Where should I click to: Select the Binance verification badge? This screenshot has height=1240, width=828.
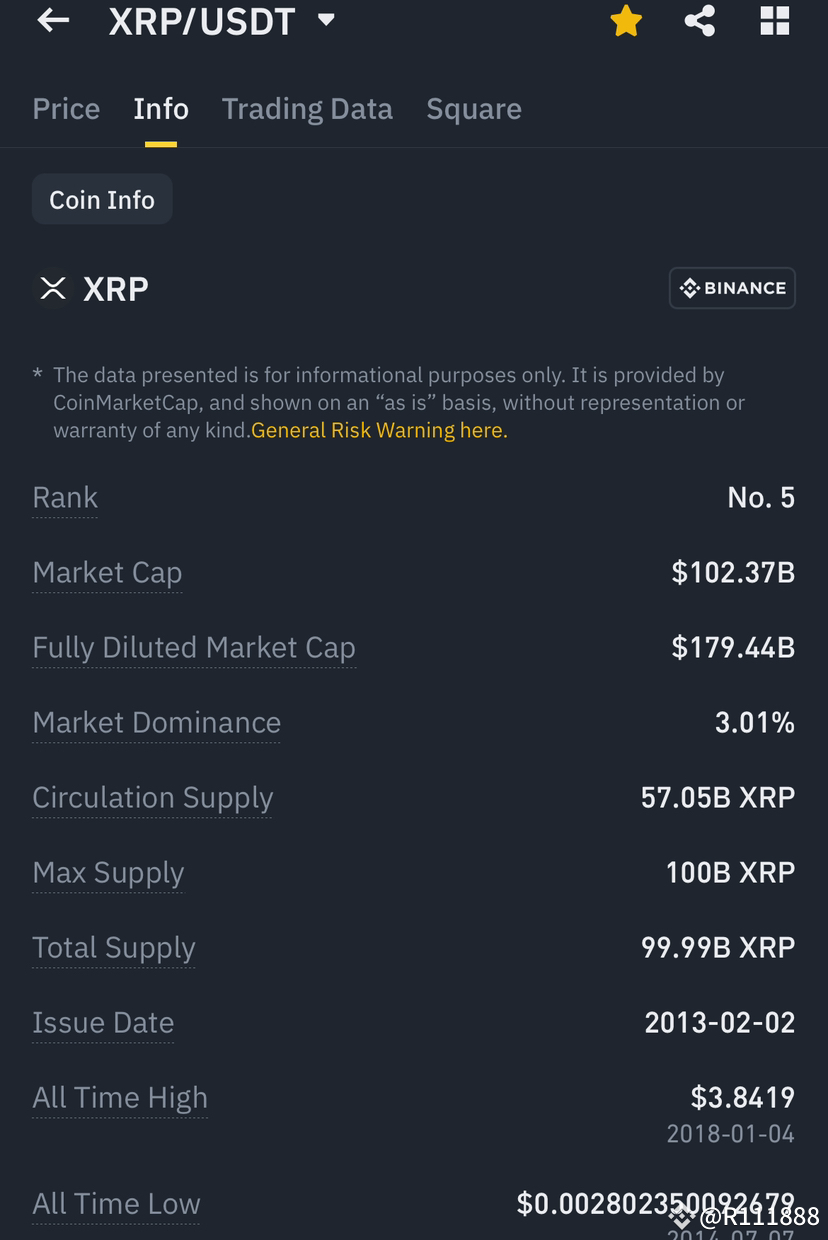pyautogui.click(x=732, y=288)
